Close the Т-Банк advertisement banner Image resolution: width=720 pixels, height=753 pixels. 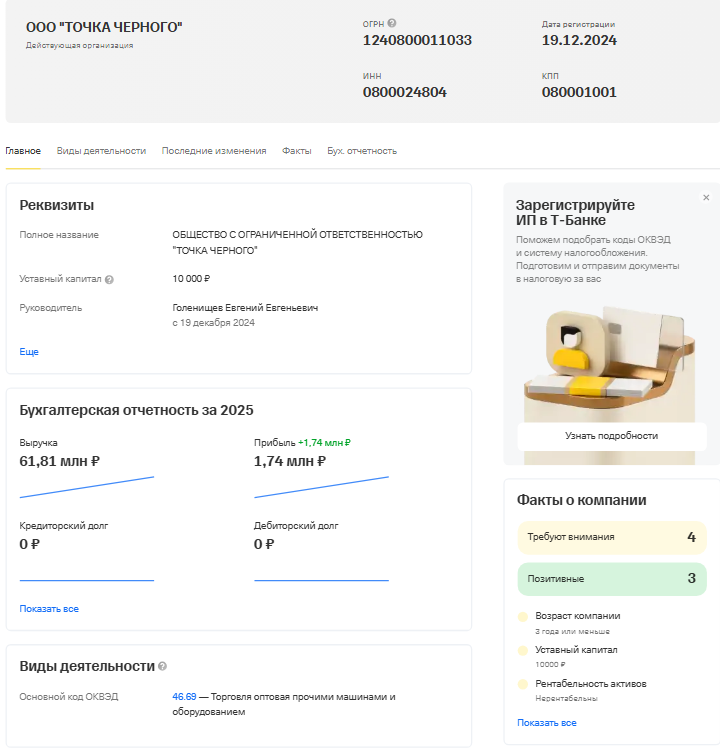point(706,198)
